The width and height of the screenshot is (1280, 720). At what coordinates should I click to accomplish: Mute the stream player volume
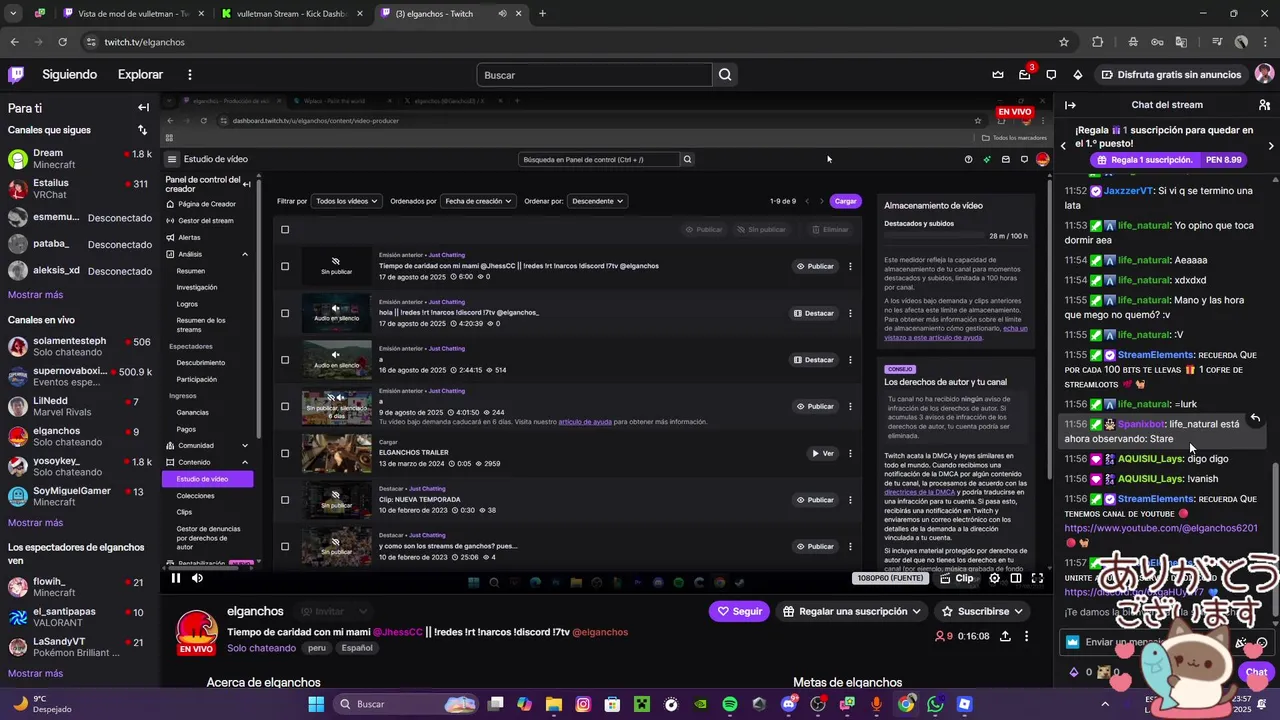(x=197, y=578)
